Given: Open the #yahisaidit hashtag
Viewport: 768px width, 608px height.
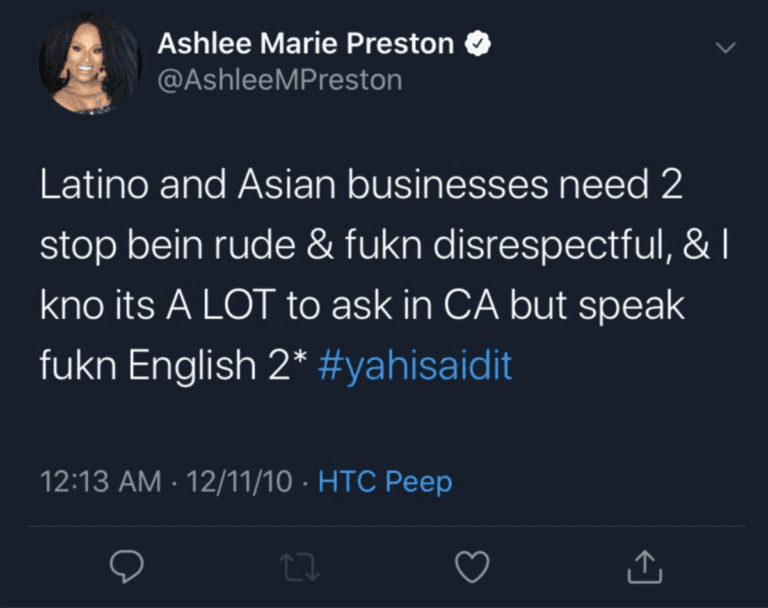Looking at the screenshot, I should point(414,365).
